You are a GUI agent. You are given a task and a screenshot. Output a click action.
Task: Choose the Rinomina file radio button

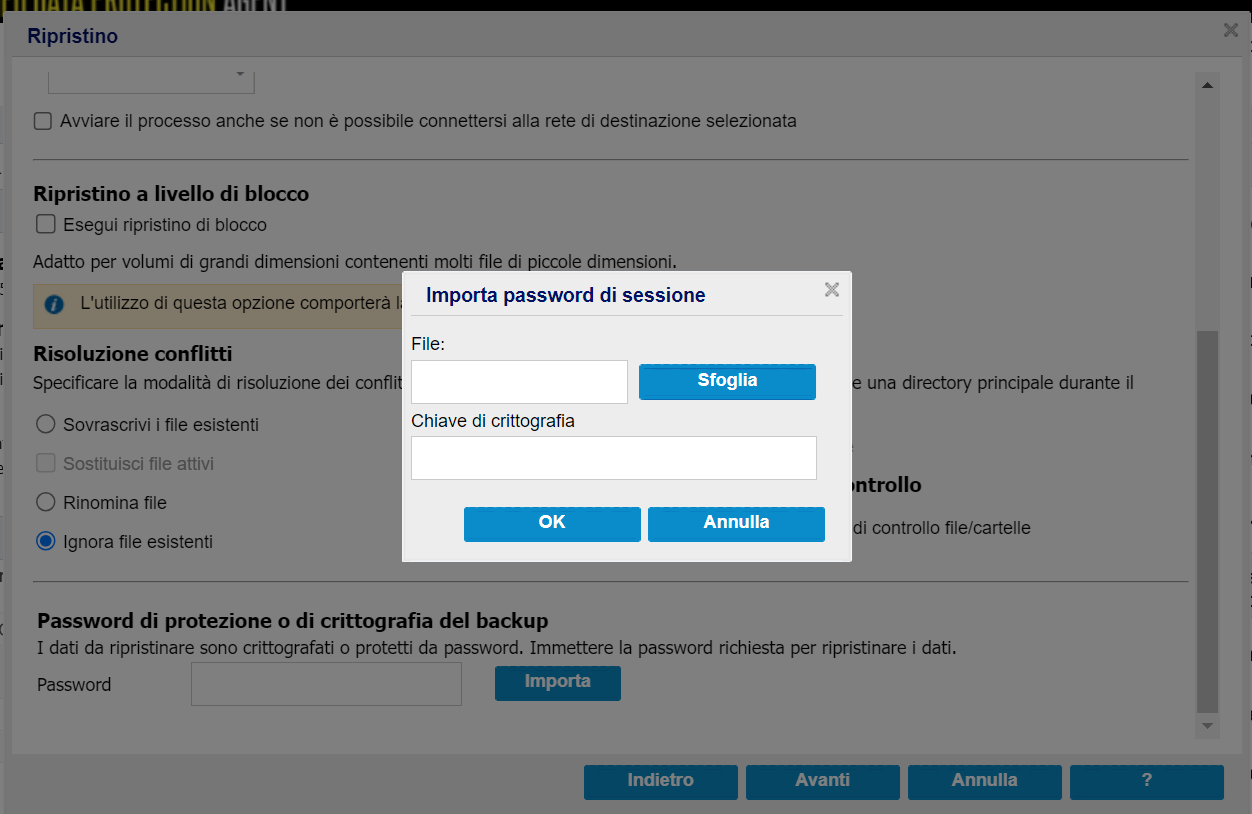coord(45,502)
